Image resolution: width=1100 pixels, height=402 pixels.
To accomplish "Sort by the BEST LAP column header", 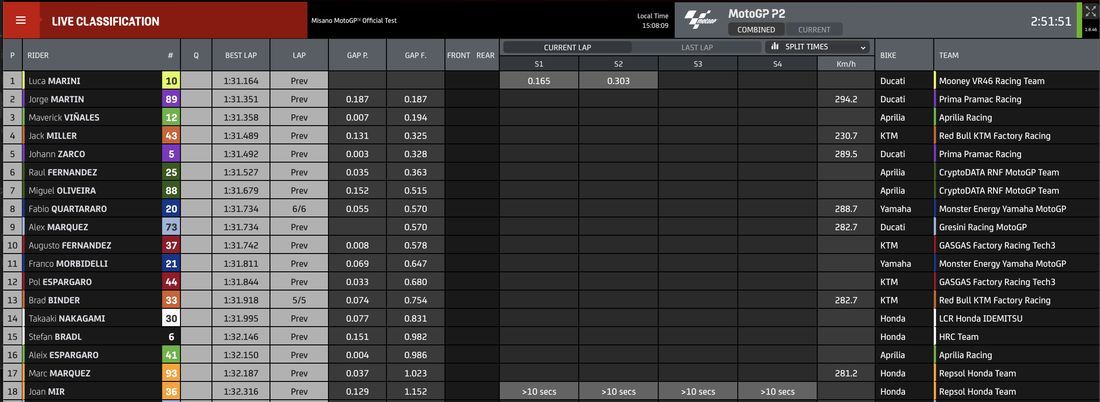I will [241, 55].
